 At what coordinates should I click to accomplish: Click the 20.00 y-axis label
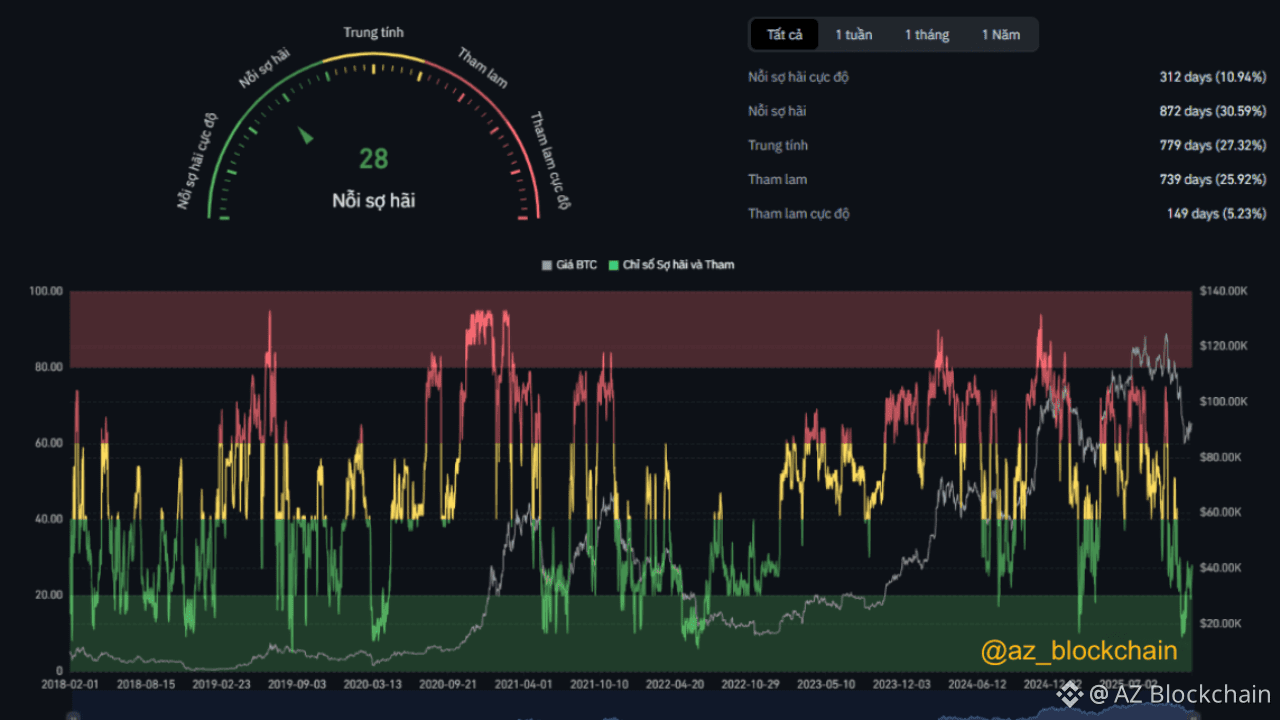click(x=49, y=595)
